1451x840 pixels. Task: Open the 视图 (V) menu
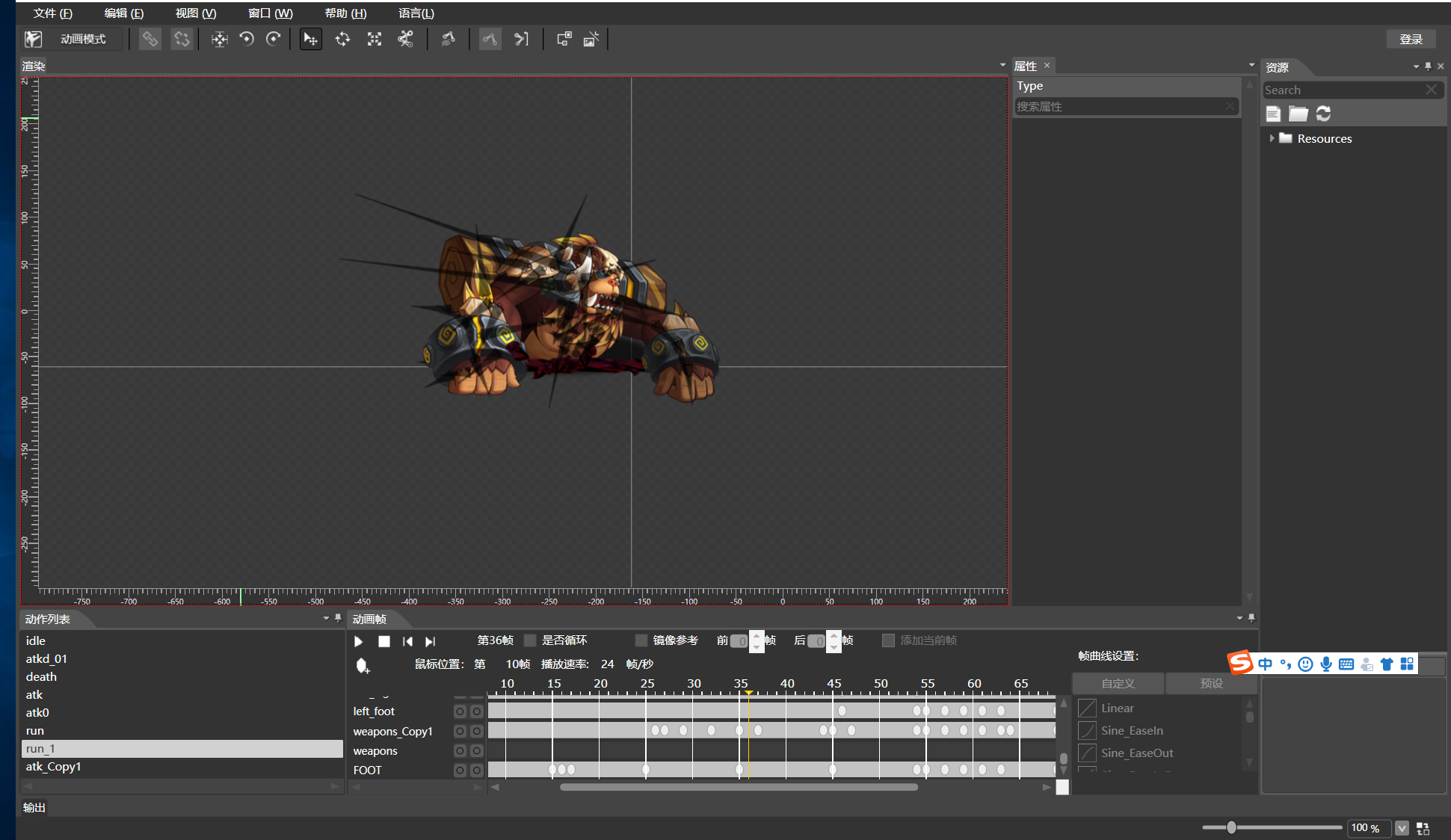196,13
